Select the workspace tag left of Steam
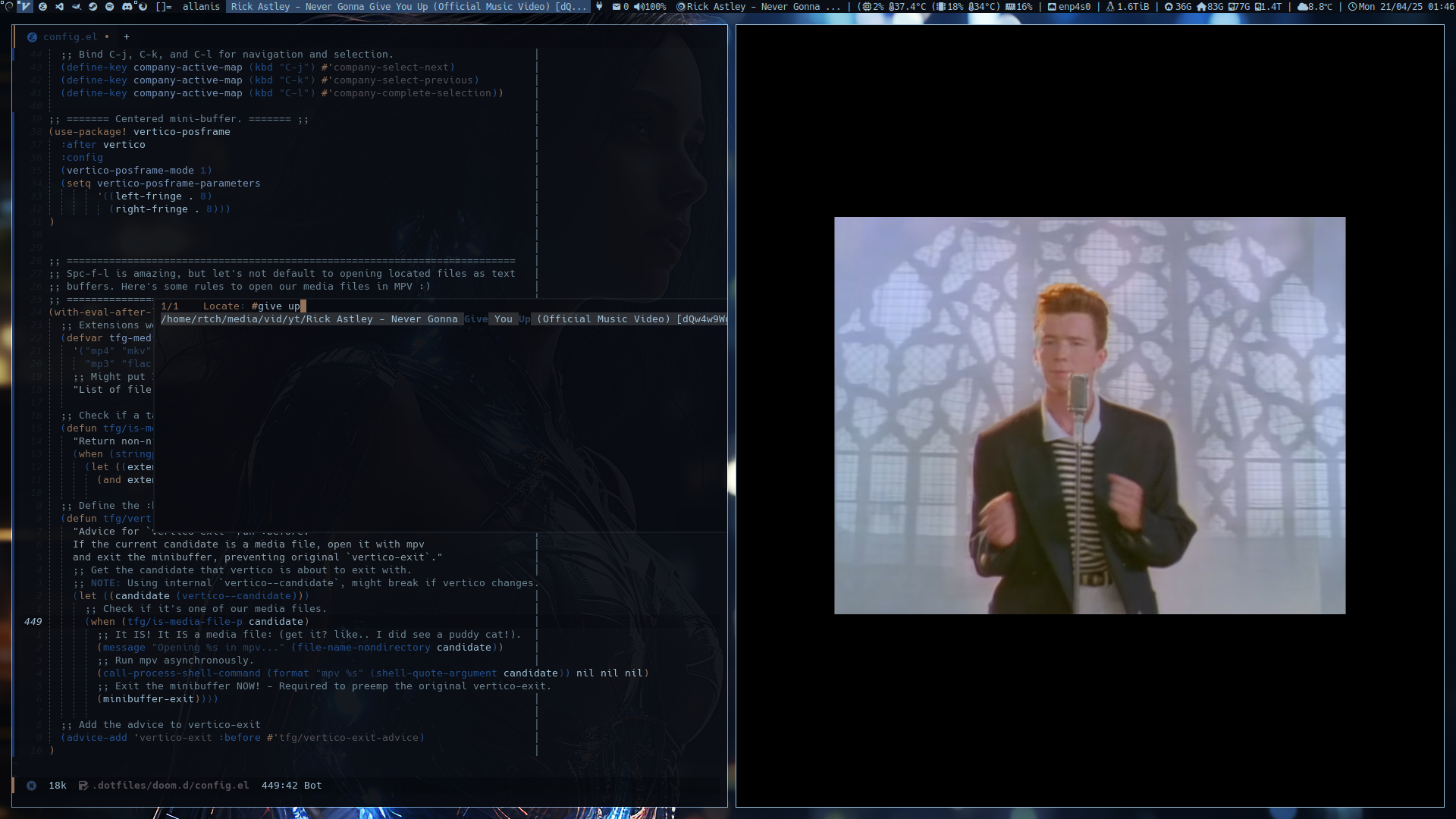This screenshot has height=819, width=1456. (77, 7)
